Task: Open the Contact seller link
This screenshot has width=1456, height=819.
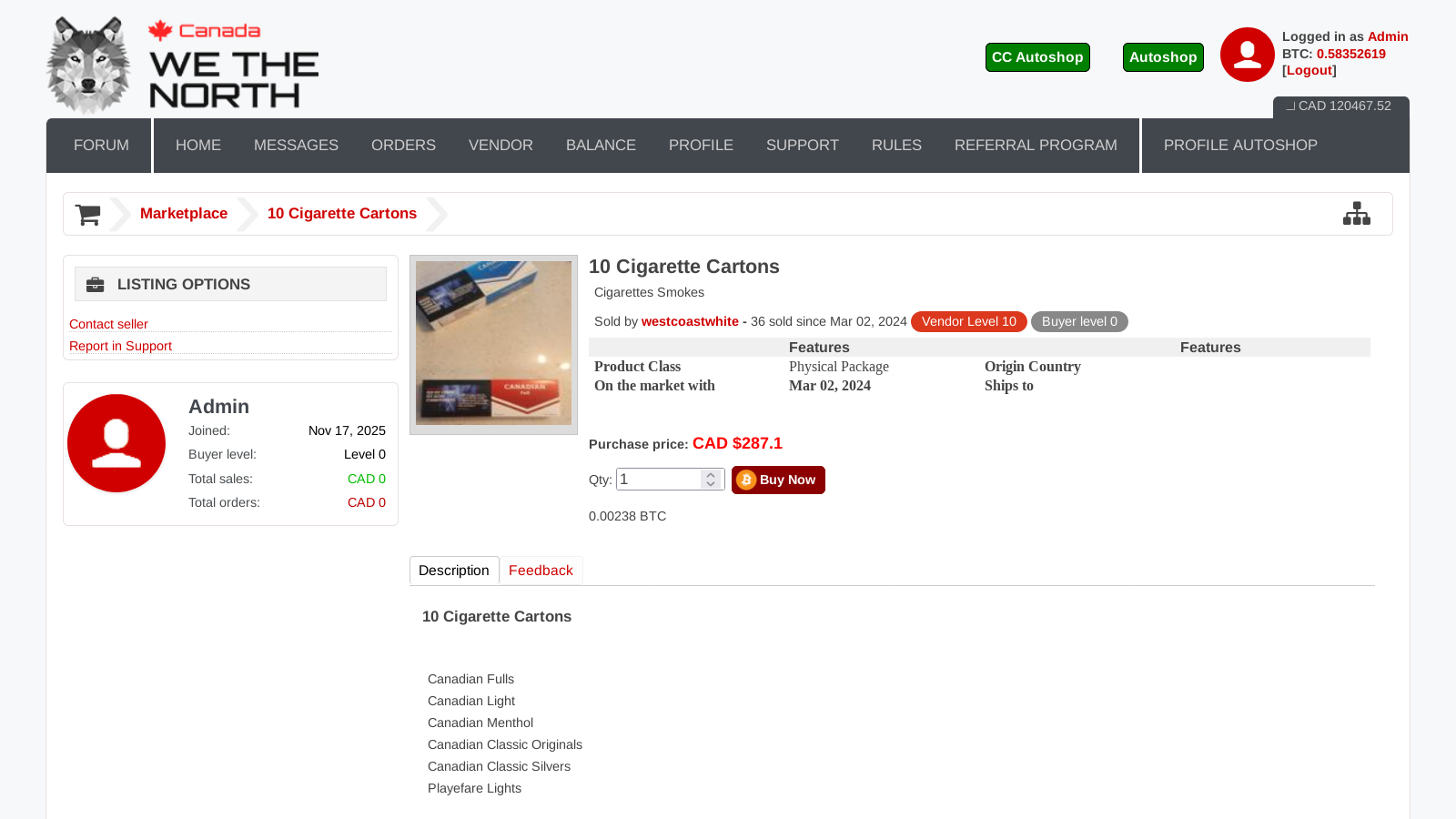Action: [x=108, y=324]
